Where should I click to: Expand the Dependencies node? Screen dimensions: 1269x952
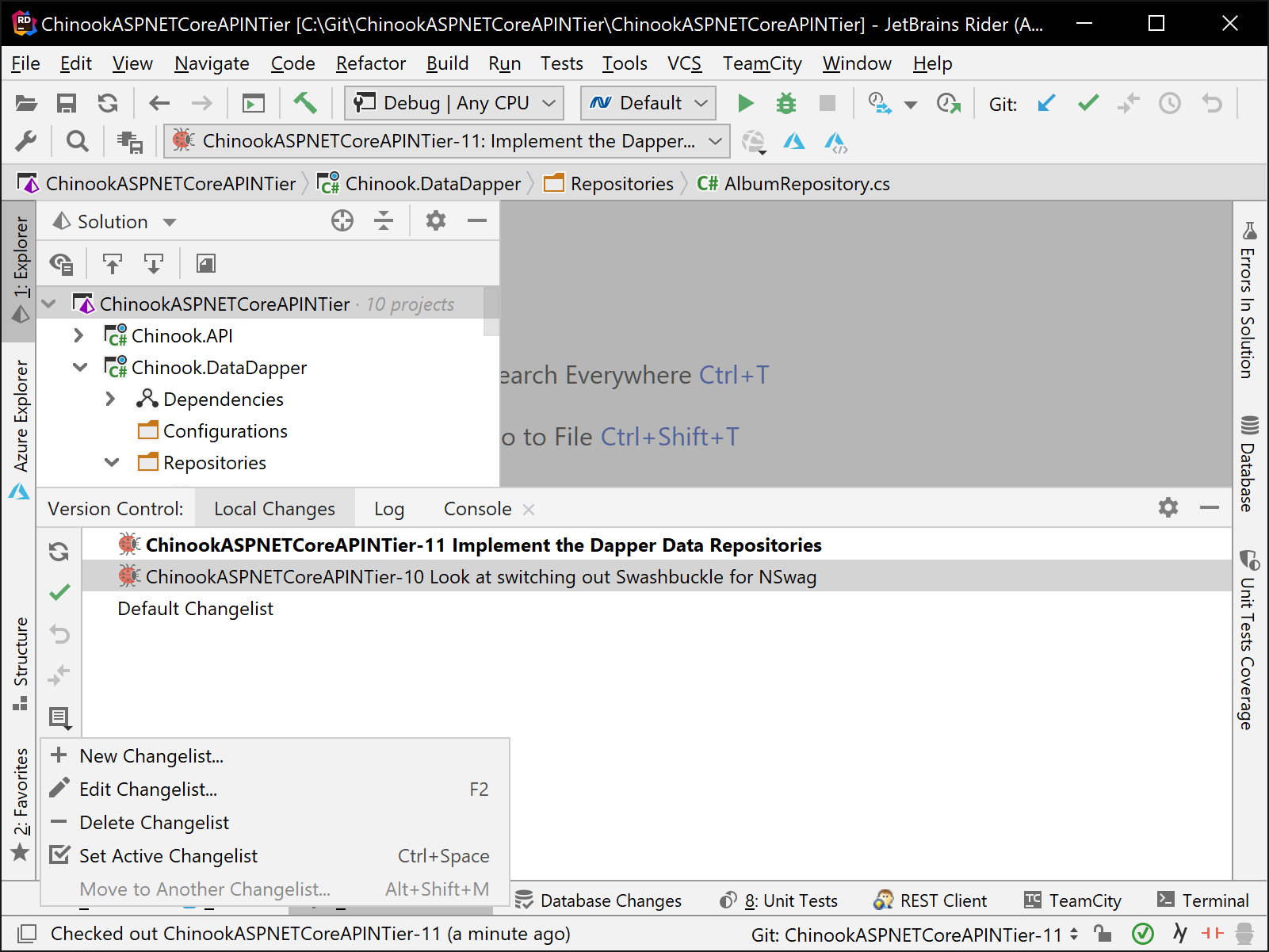110,400
